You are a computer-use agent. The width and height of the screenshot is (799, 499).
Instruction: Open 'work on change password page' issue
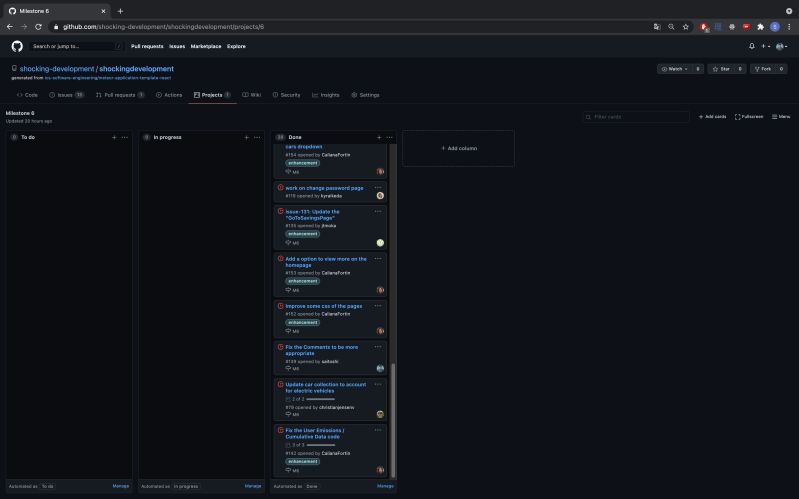pos(324,188)
